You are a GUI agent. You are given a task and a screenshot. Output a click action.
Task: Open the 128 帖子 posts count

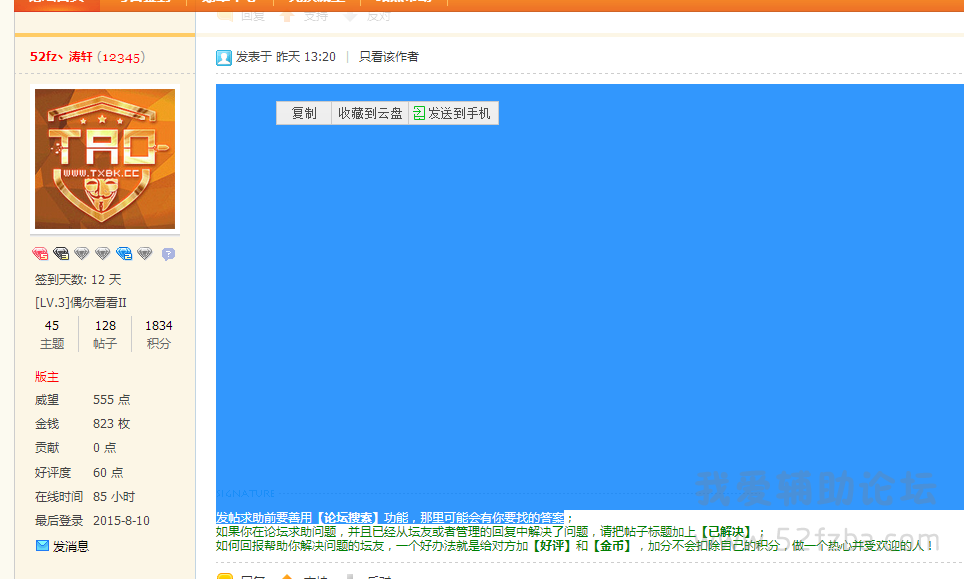[105, 334]
